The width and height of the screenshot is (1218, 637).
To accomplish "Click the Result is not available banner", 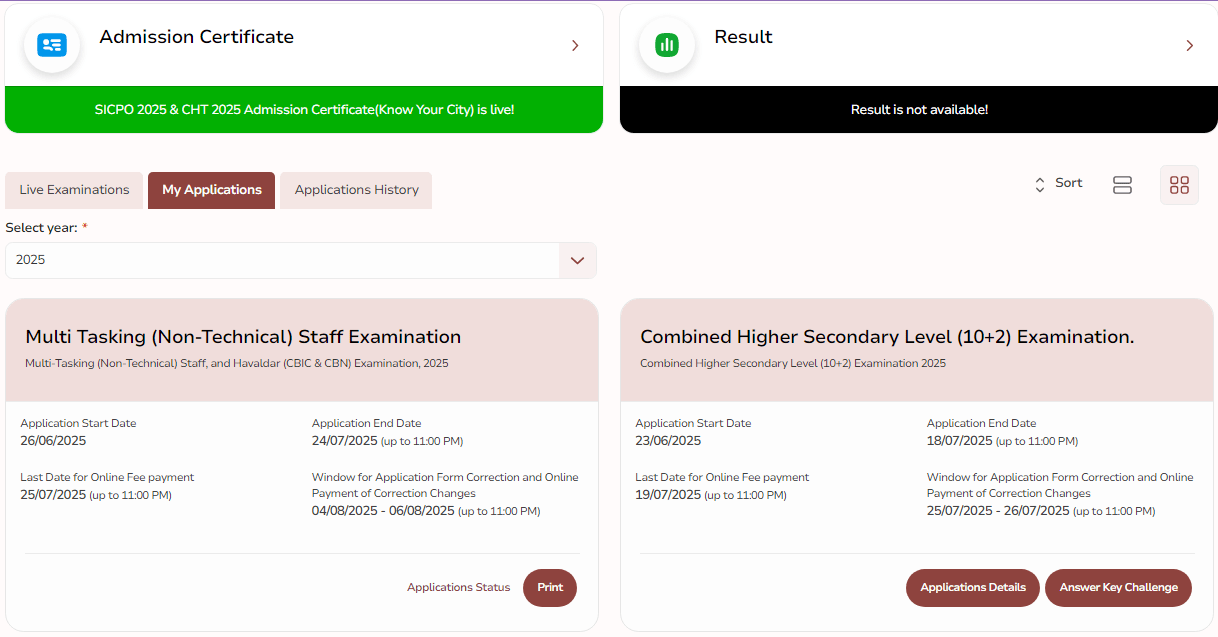I will [x=918, y=108].
